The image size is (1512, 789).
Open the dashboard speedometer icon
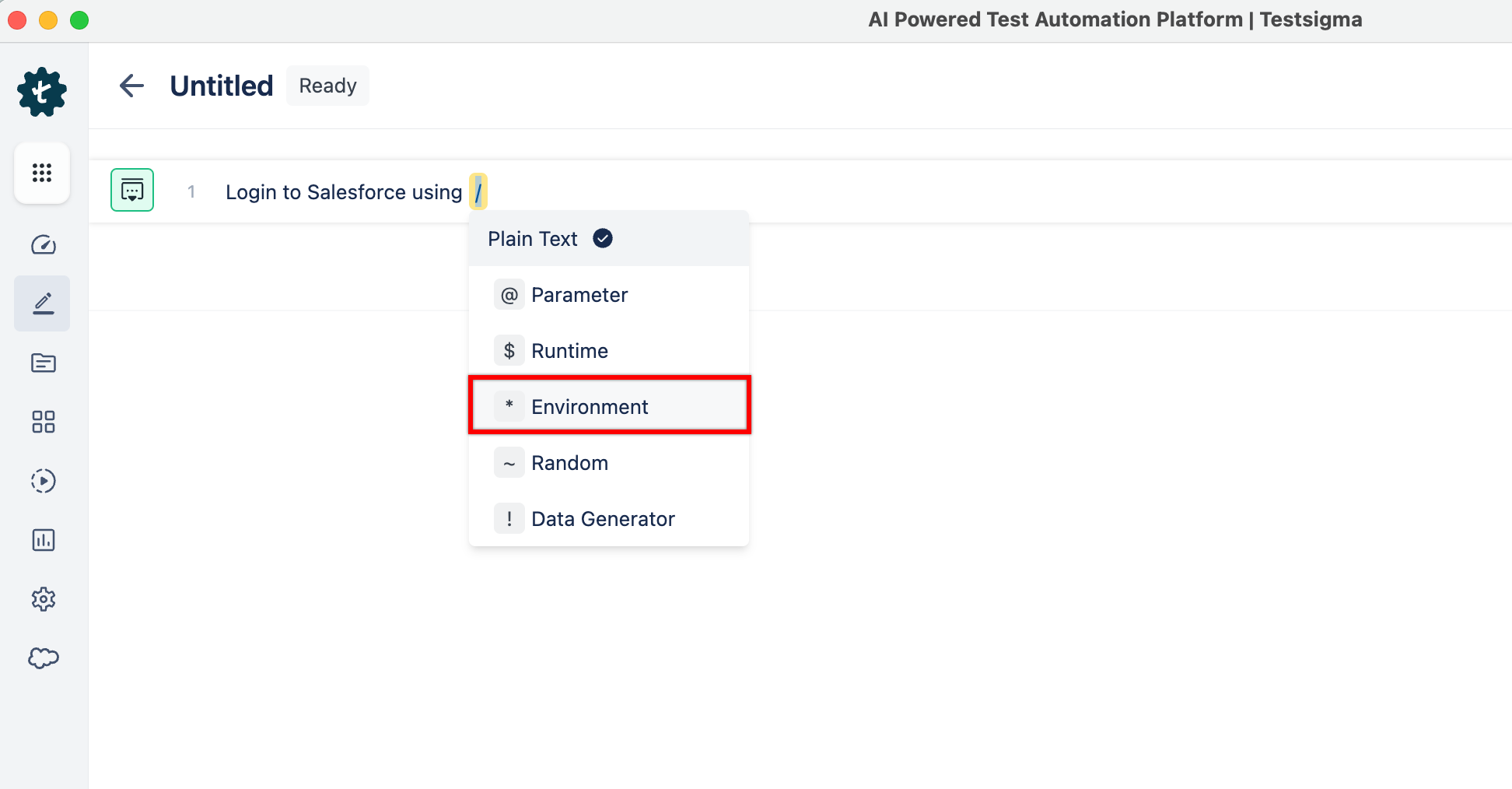coord(44,245)
